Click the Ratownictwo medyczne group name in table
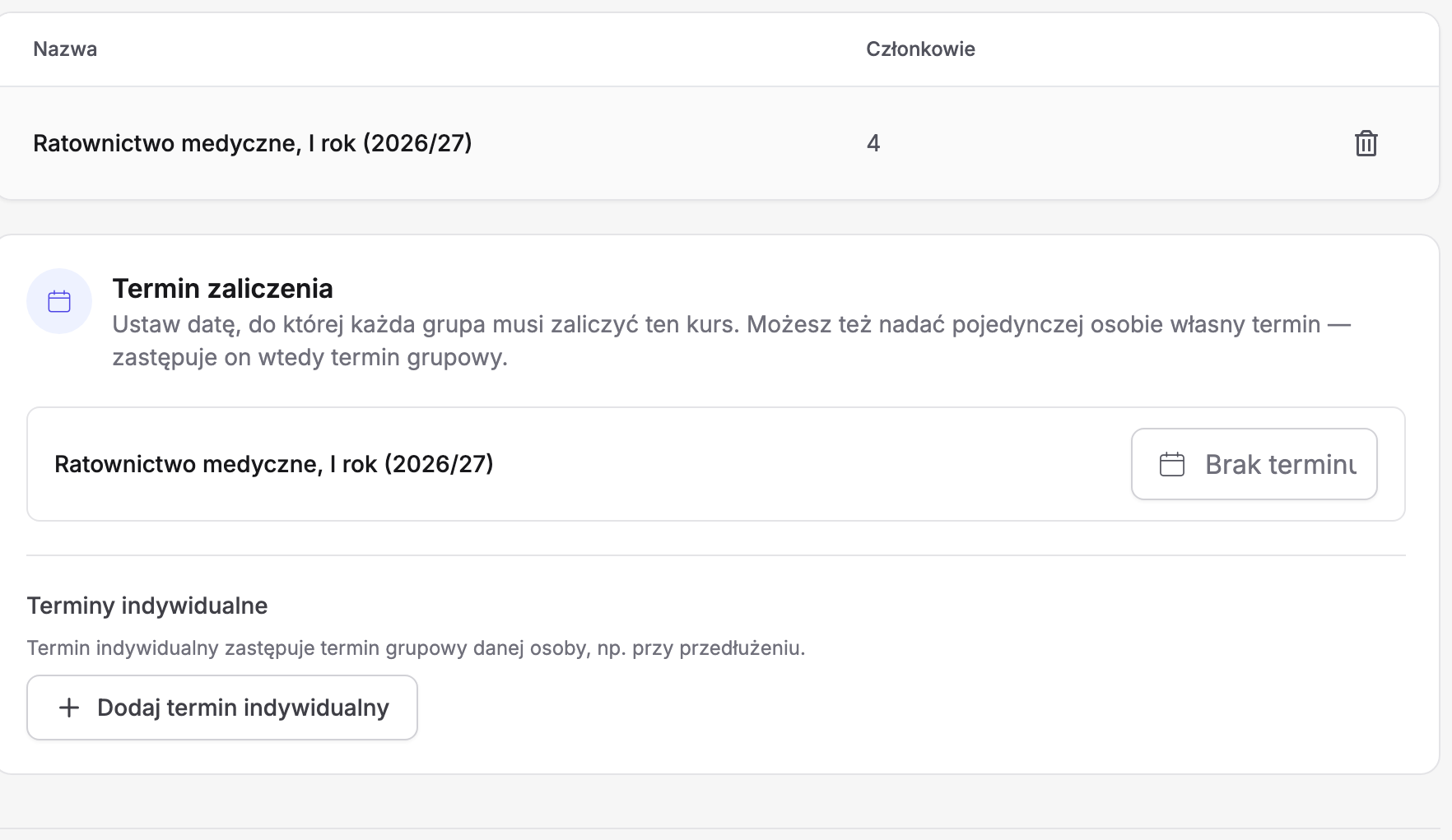The width and height of the screenshot is (1452, 840). pyautogui.click(x=253, y=143)
